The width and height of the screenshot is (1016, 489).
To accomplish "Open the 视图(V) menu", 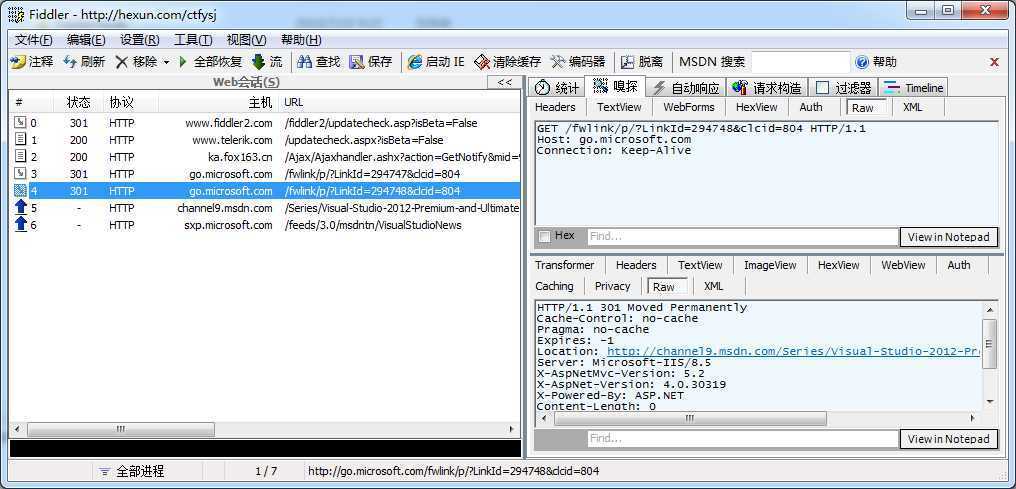I will pyautogui.click(x=246, y=40).
